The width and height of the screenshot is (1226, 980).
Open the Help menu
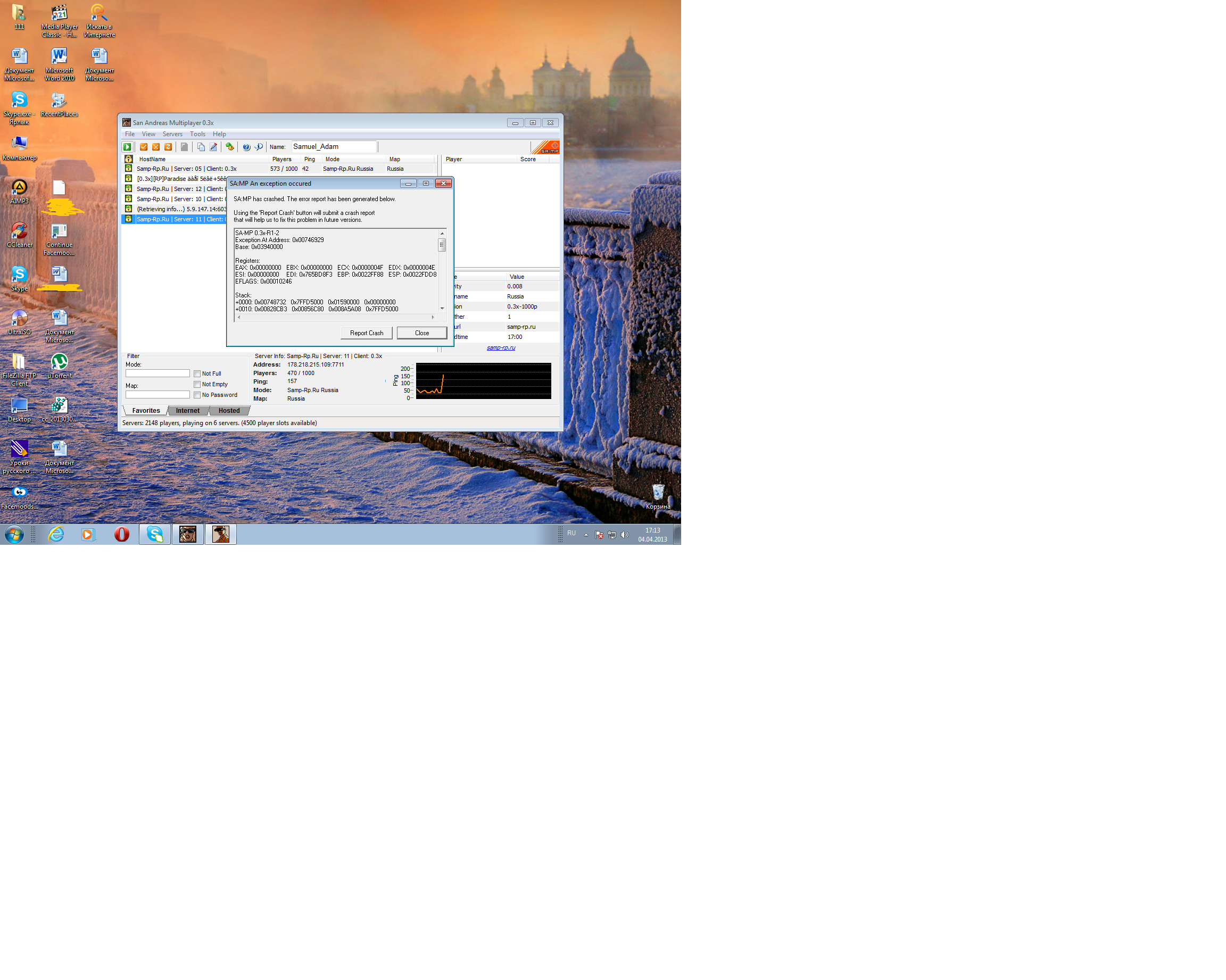219,134
